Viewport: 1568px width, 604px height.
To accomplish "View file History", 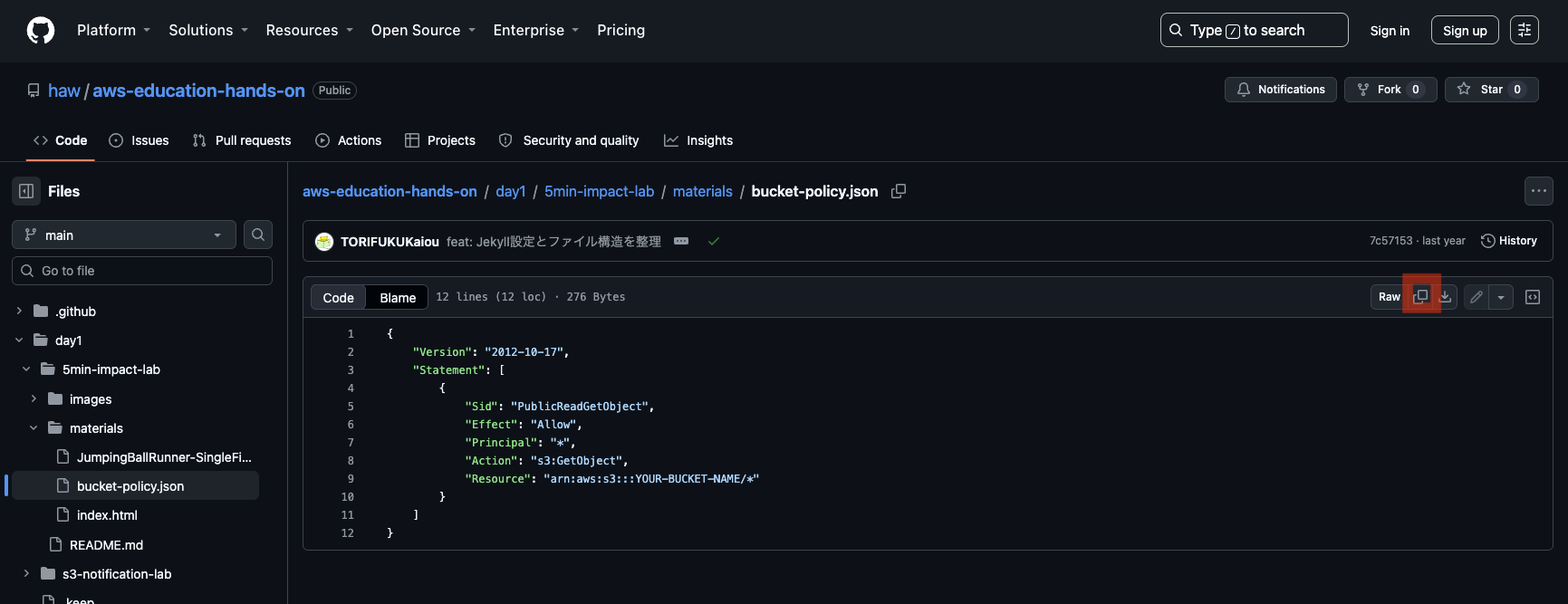I will (x=1509, y=241).
